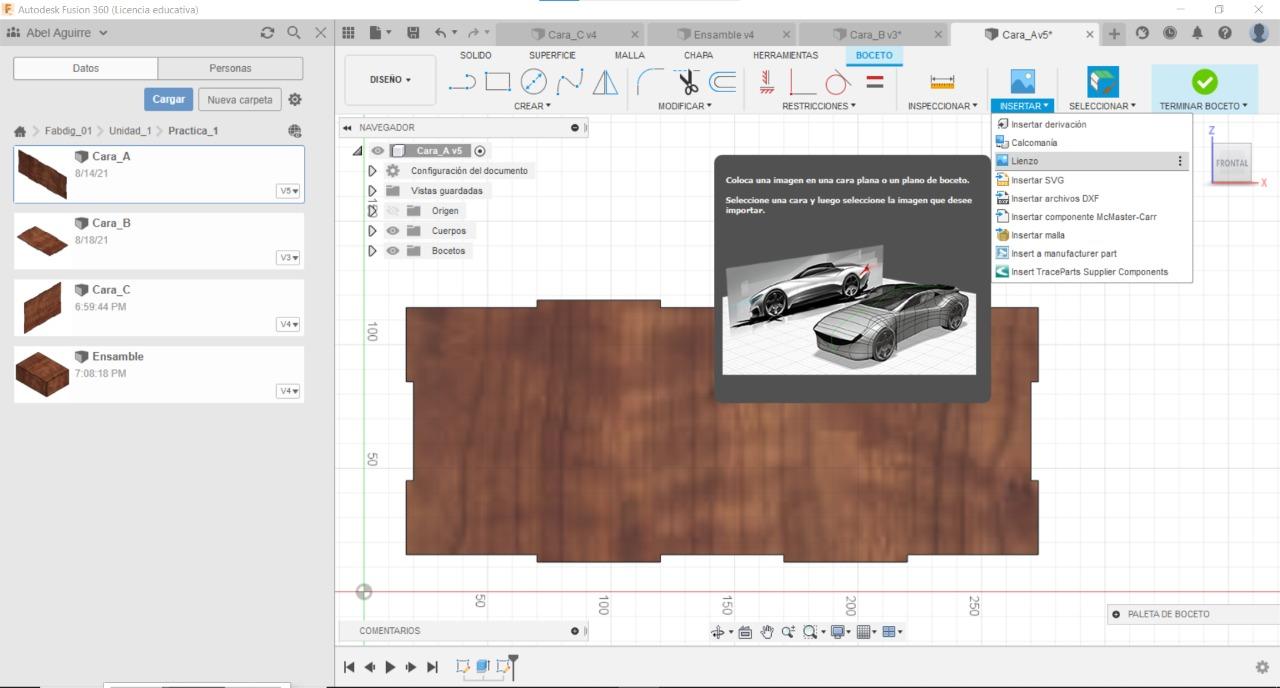The image size is (1280, 688).
Task: Expand the Vistas guardadas tree node
Action: [373, 191]
